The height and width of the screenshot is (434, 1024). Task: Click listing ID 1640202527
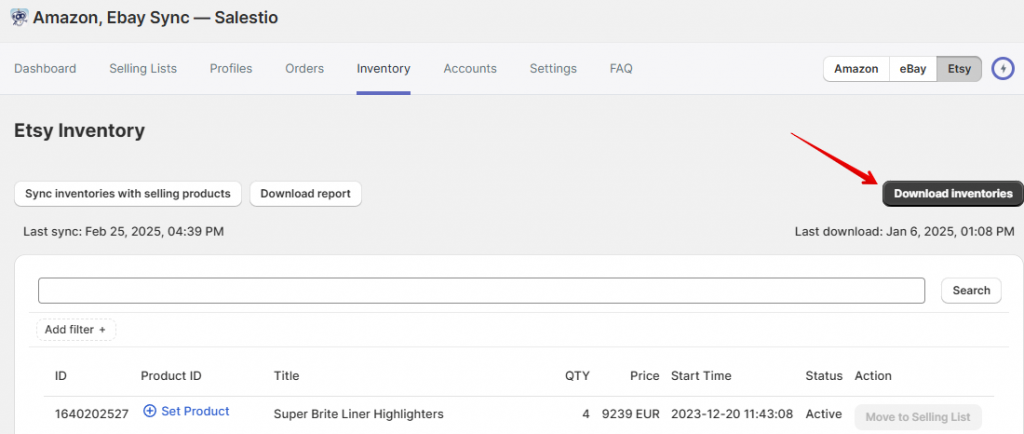(x=92, y=414)
